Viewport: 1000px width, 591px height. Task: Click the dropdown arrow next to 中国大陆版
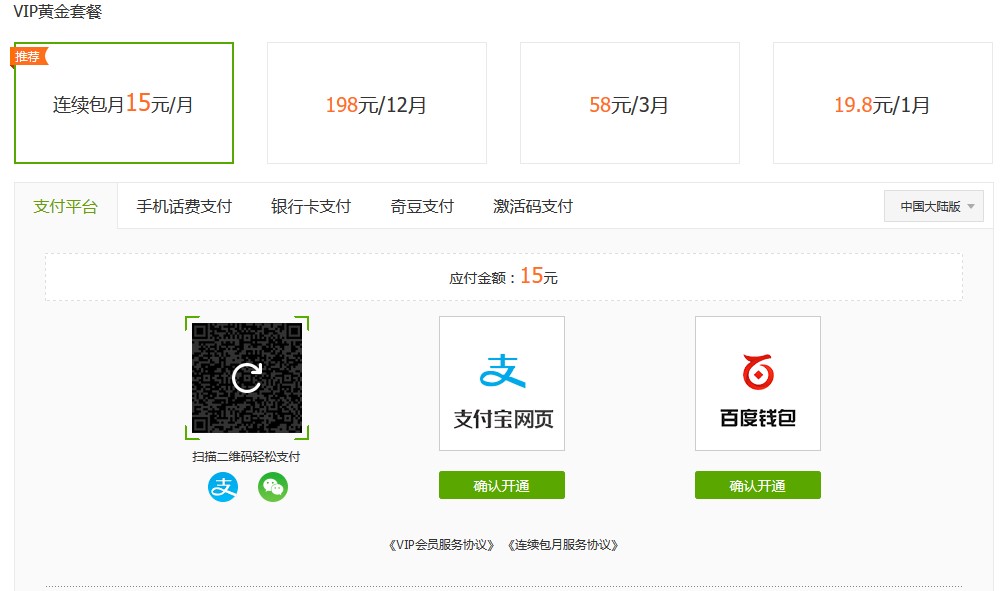969,206
